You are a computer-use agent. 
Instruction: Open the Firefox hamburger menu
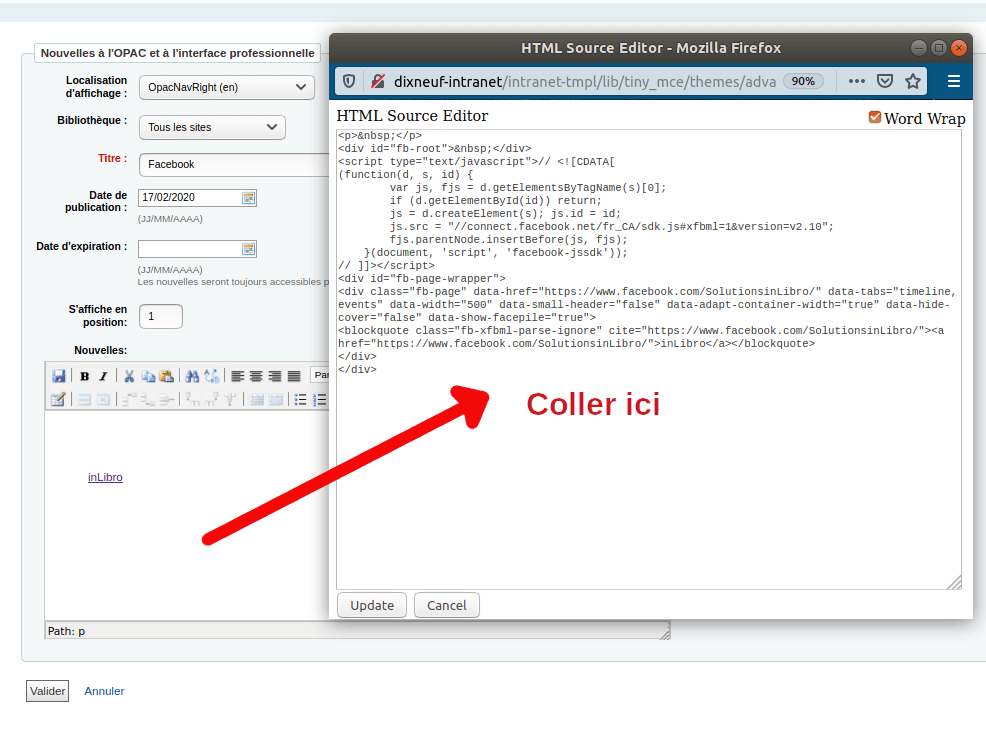coord(953,81)
